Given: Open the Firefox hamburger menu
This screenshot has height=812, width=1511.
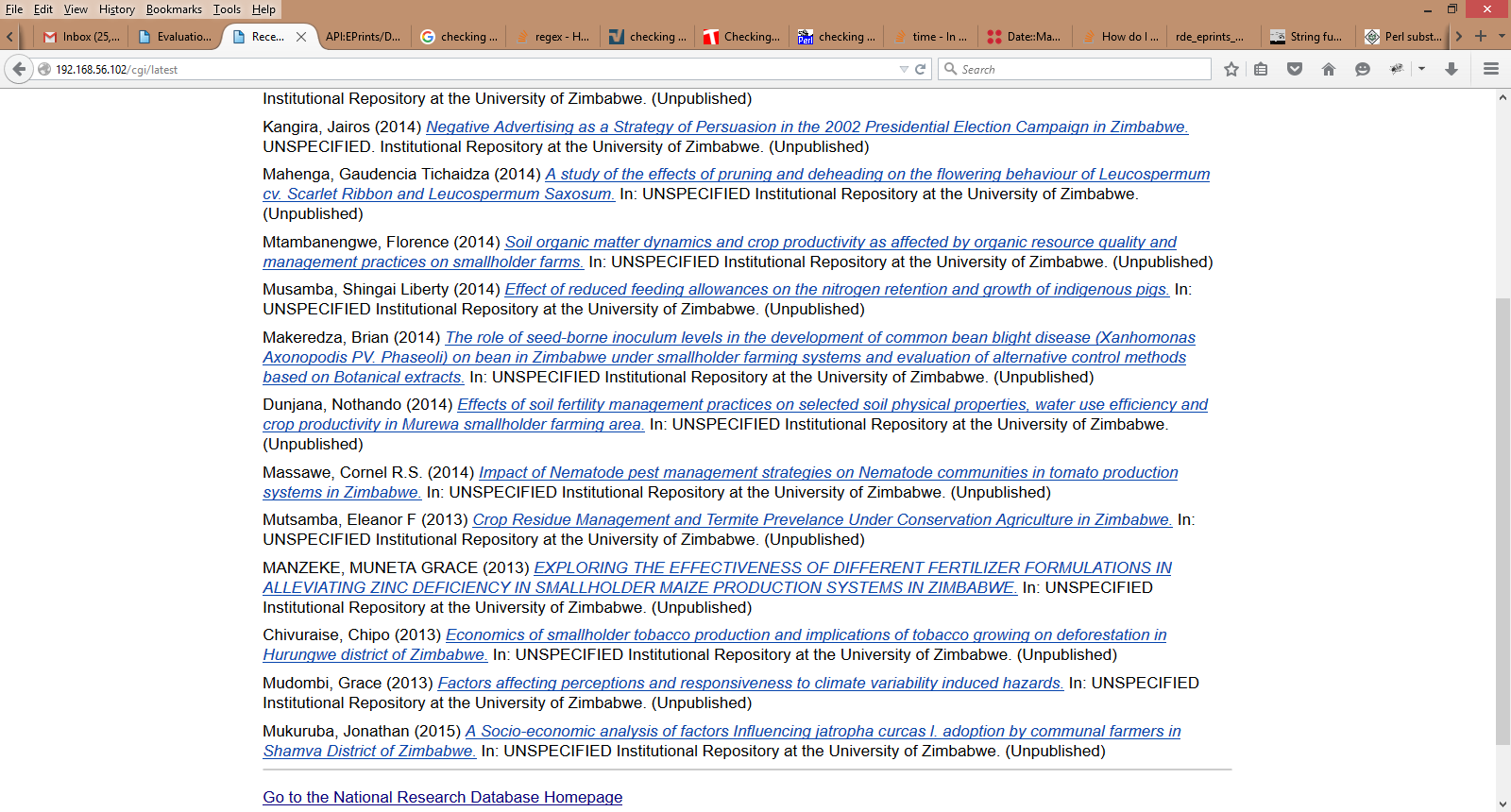Looking at the screenshot, I should (x=1491, y=69).
